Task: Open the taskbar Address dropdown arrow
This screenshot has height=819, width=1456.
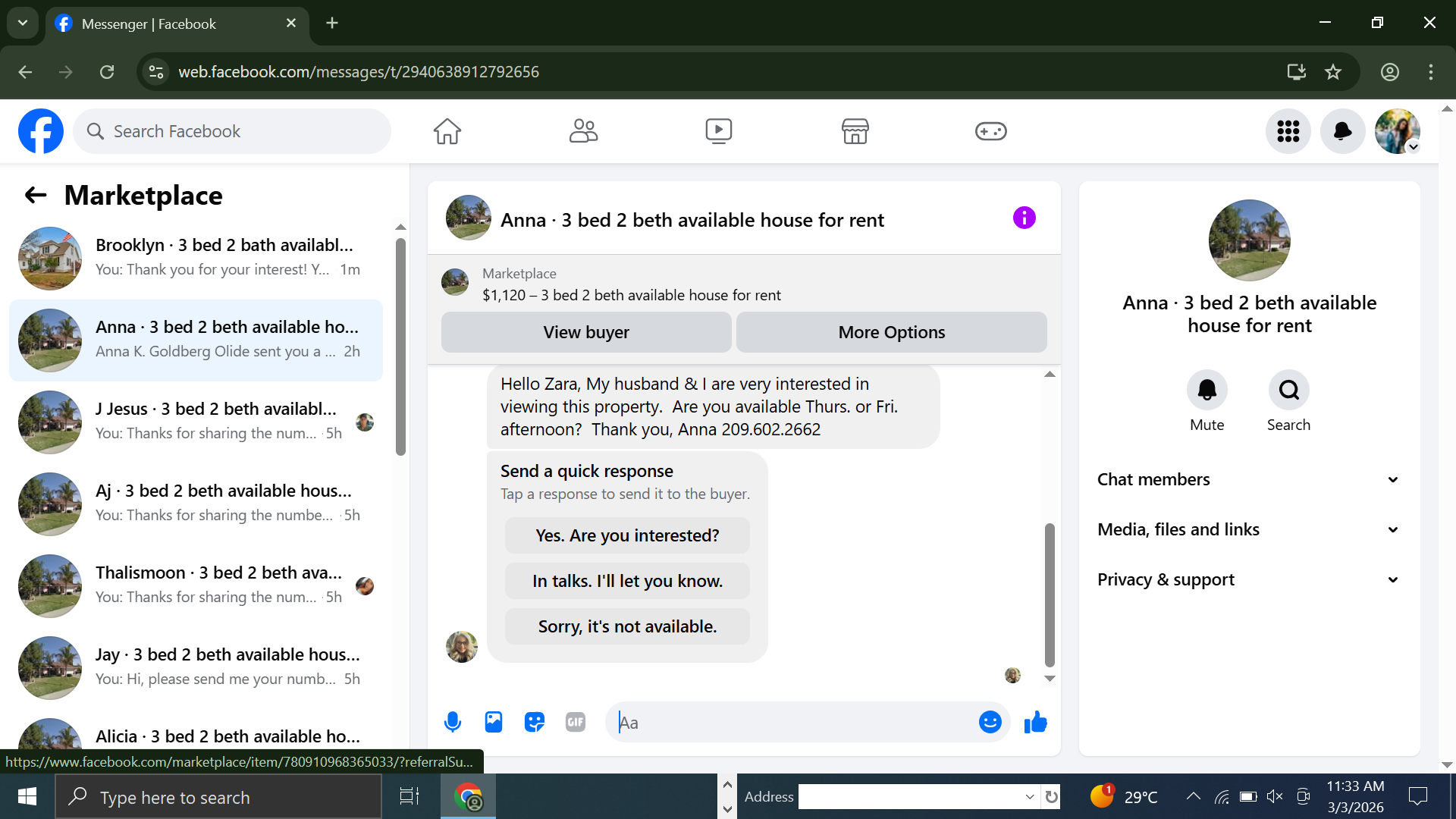Action: tap(1030, 796)
